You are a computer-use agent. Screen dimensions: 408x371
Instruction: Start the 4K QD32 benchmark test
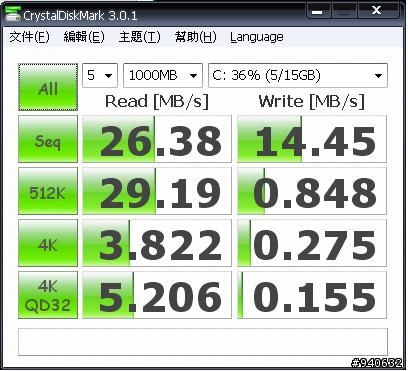click(48, 295)
